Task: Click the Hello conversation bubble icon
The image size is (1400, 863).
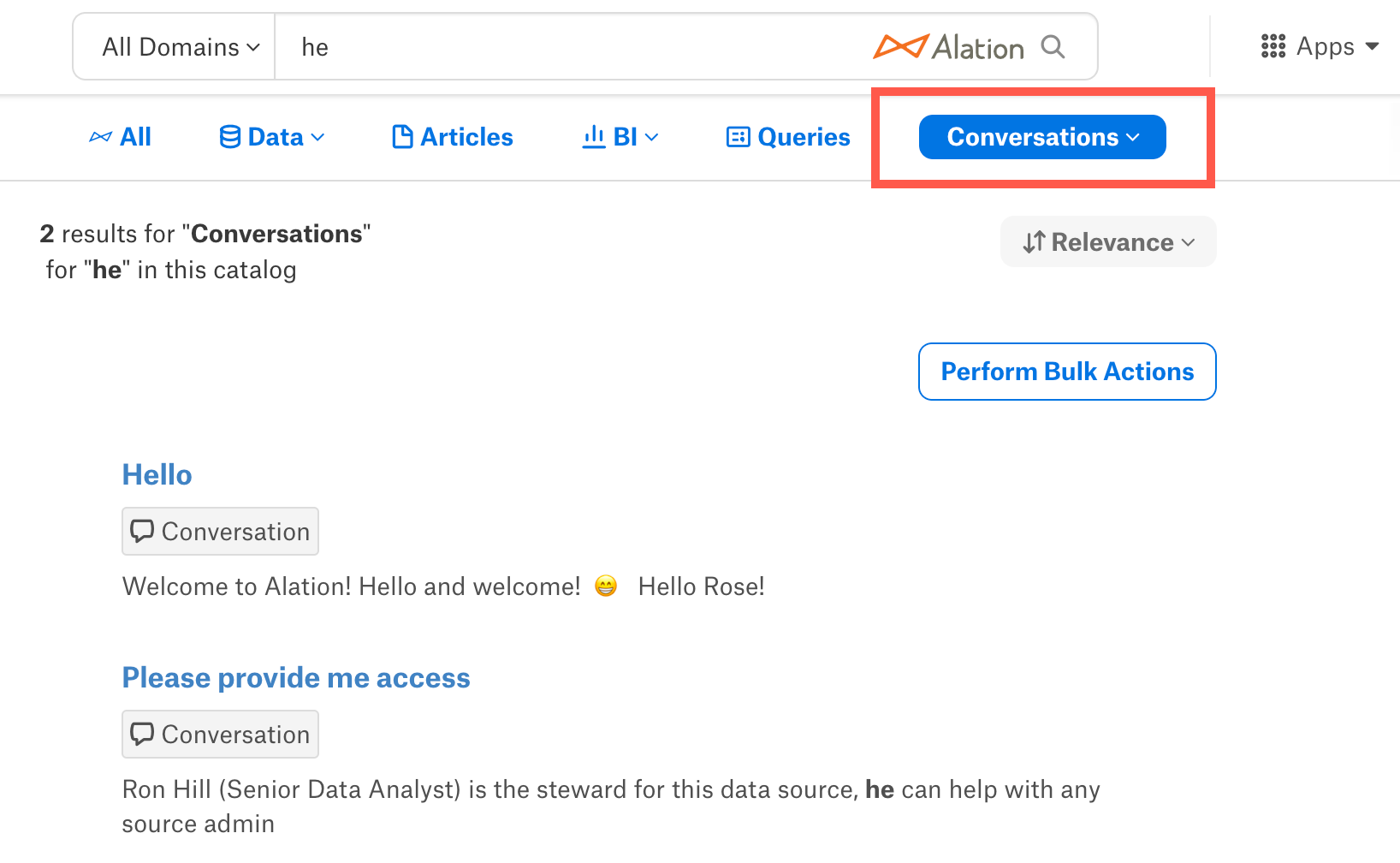Action: click(142, 531)
